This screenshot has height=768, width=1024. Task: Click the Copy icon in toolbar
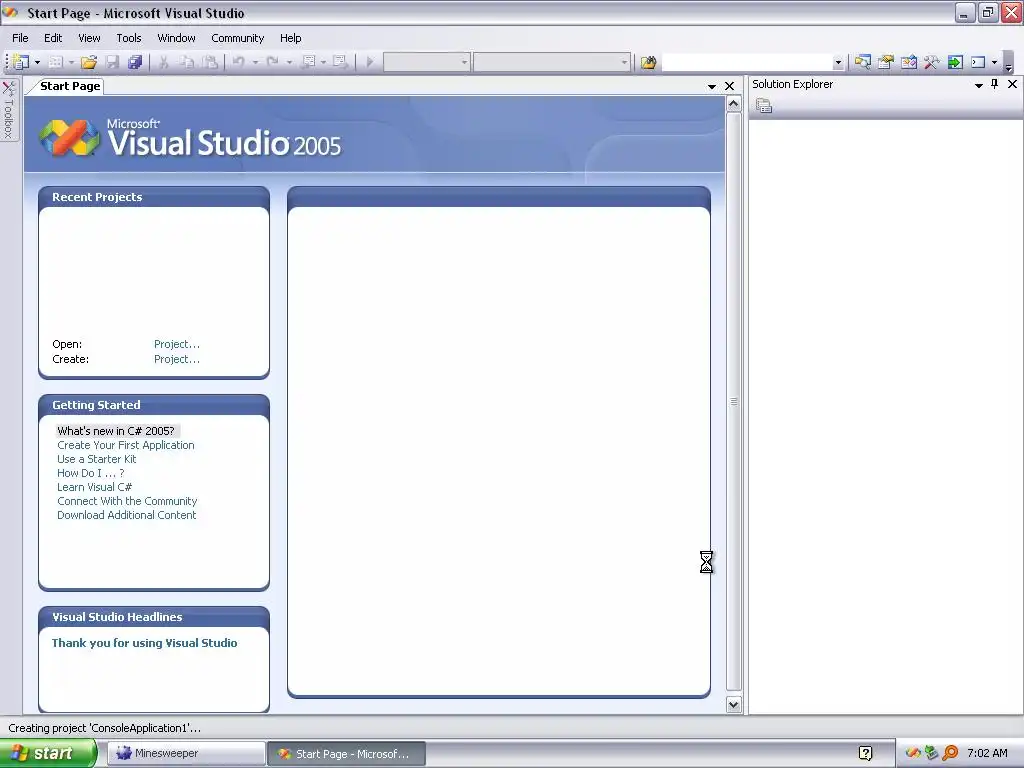[x=187, y=62]
